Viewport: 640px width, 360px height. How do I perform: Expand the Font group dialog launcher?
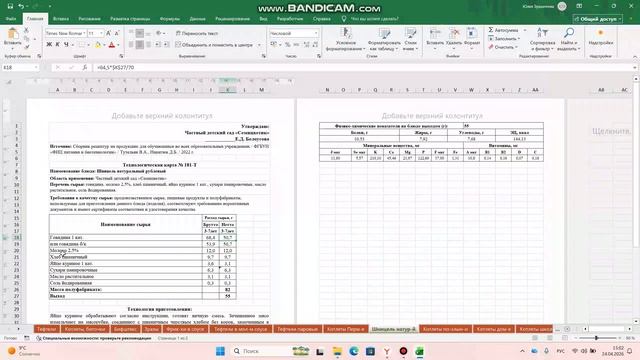(121, 56)
